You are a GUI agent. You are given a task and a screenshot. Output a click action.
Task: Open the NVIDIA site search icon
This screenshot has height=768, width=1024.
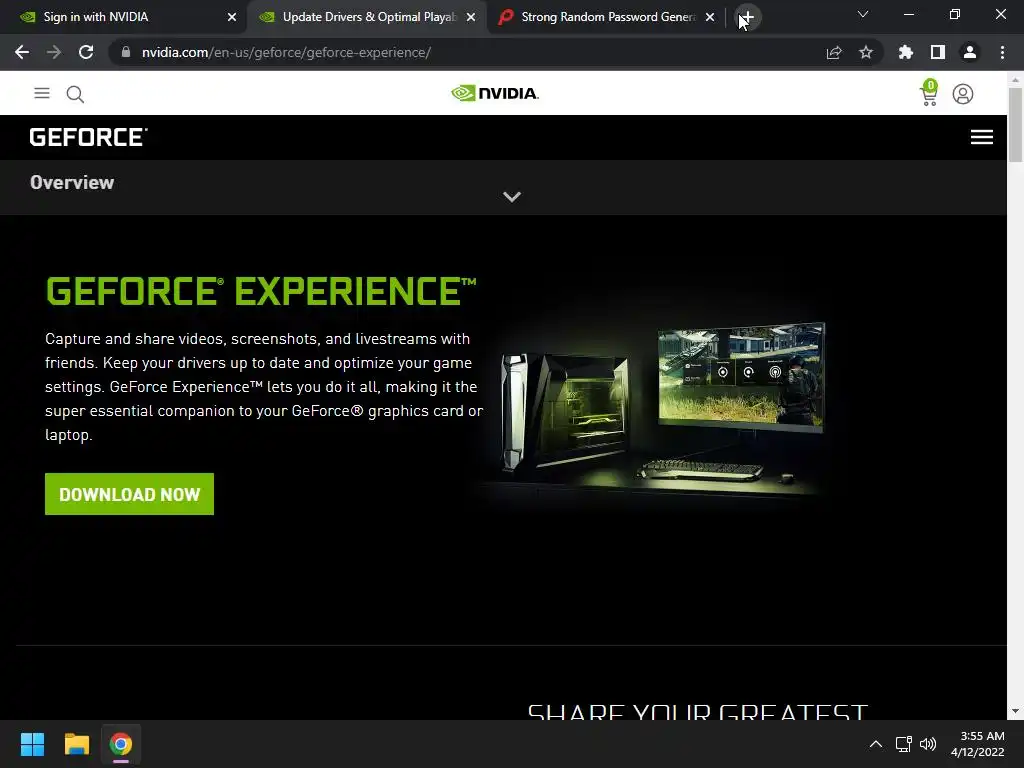(x=75, y=94)
